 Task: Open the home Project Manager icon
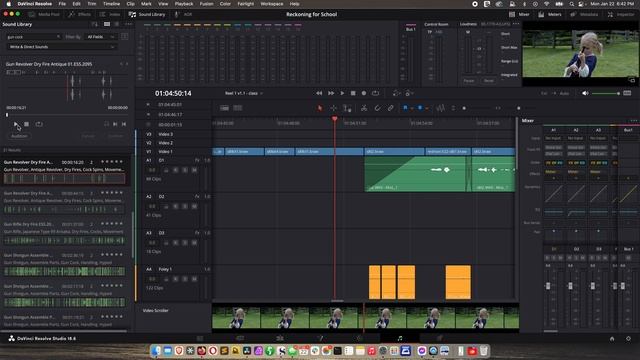612,338
